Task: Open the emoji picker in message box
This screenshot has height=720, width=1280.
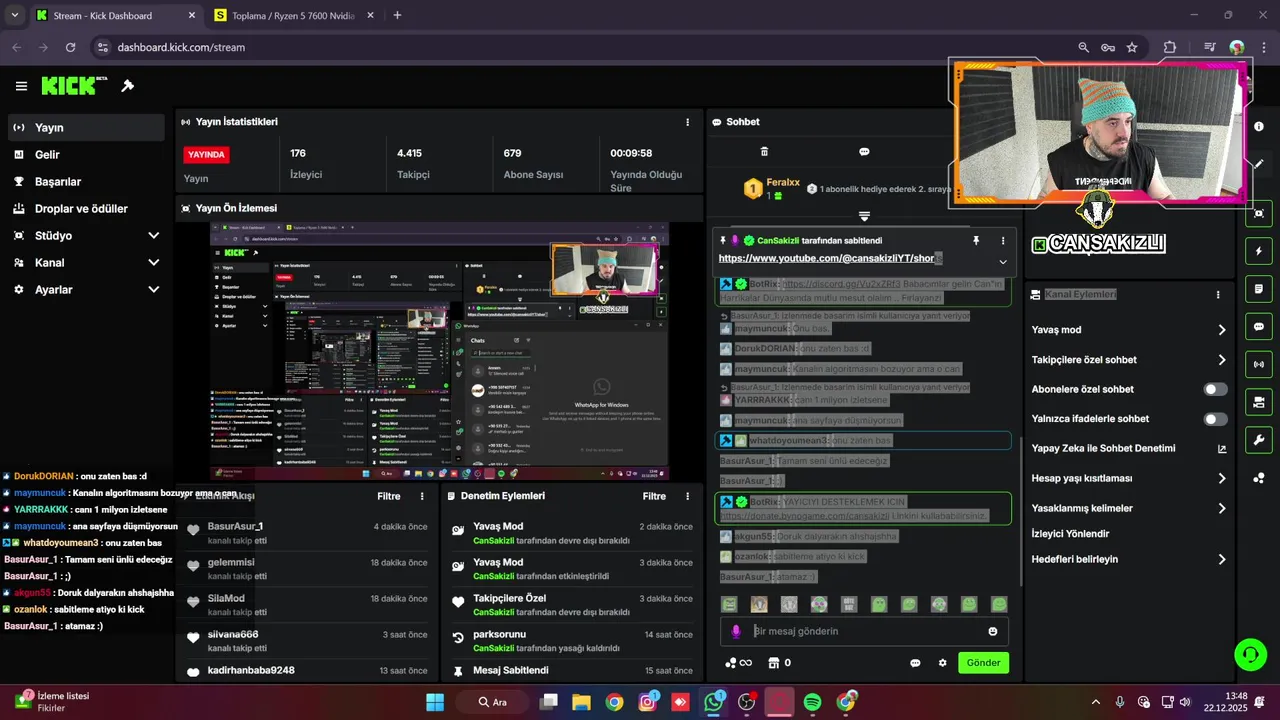Action: click(993, 631)
